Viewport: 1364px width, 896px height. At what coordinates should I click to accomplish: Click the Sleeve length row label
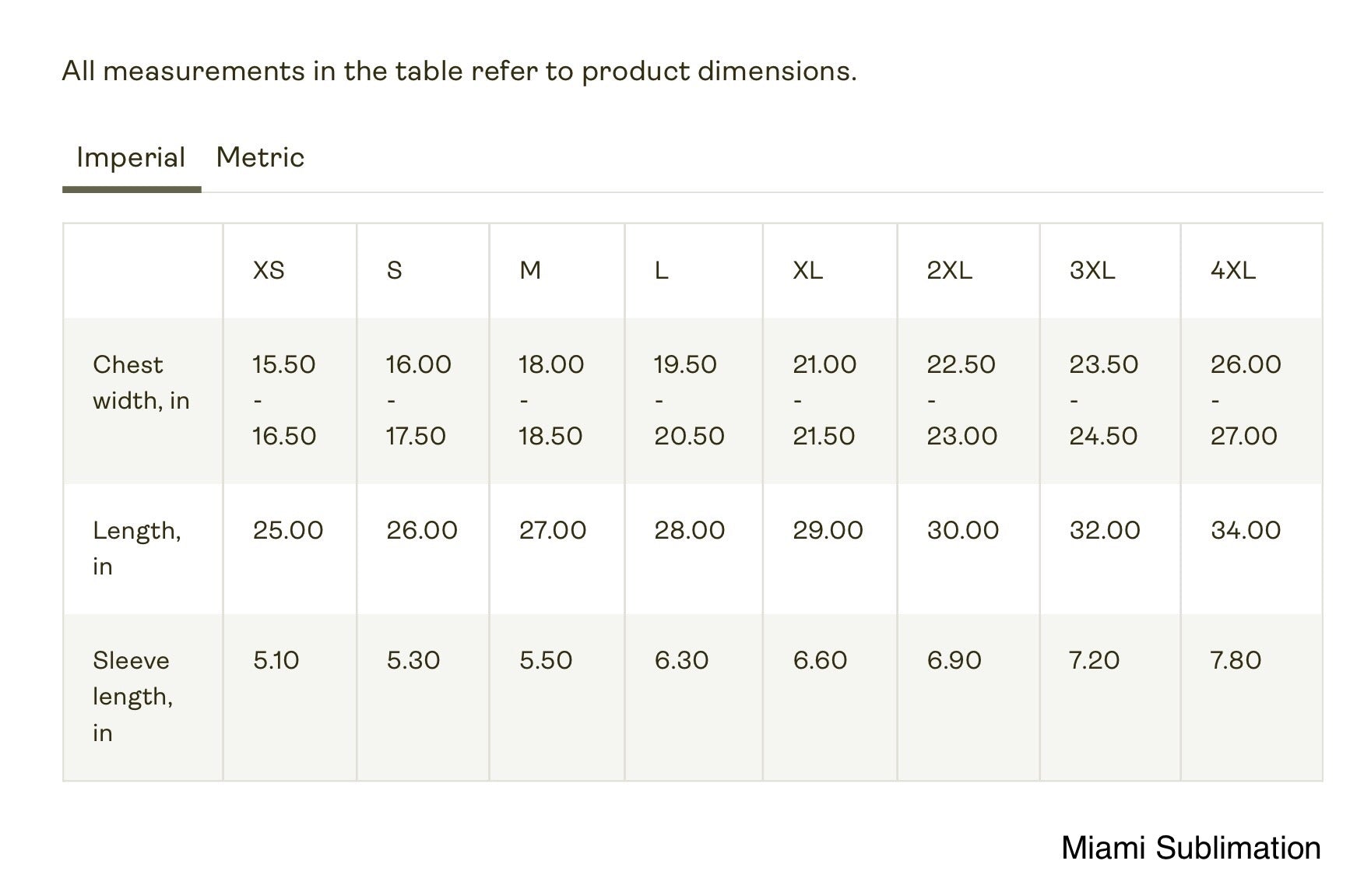[x=132, y=696]
